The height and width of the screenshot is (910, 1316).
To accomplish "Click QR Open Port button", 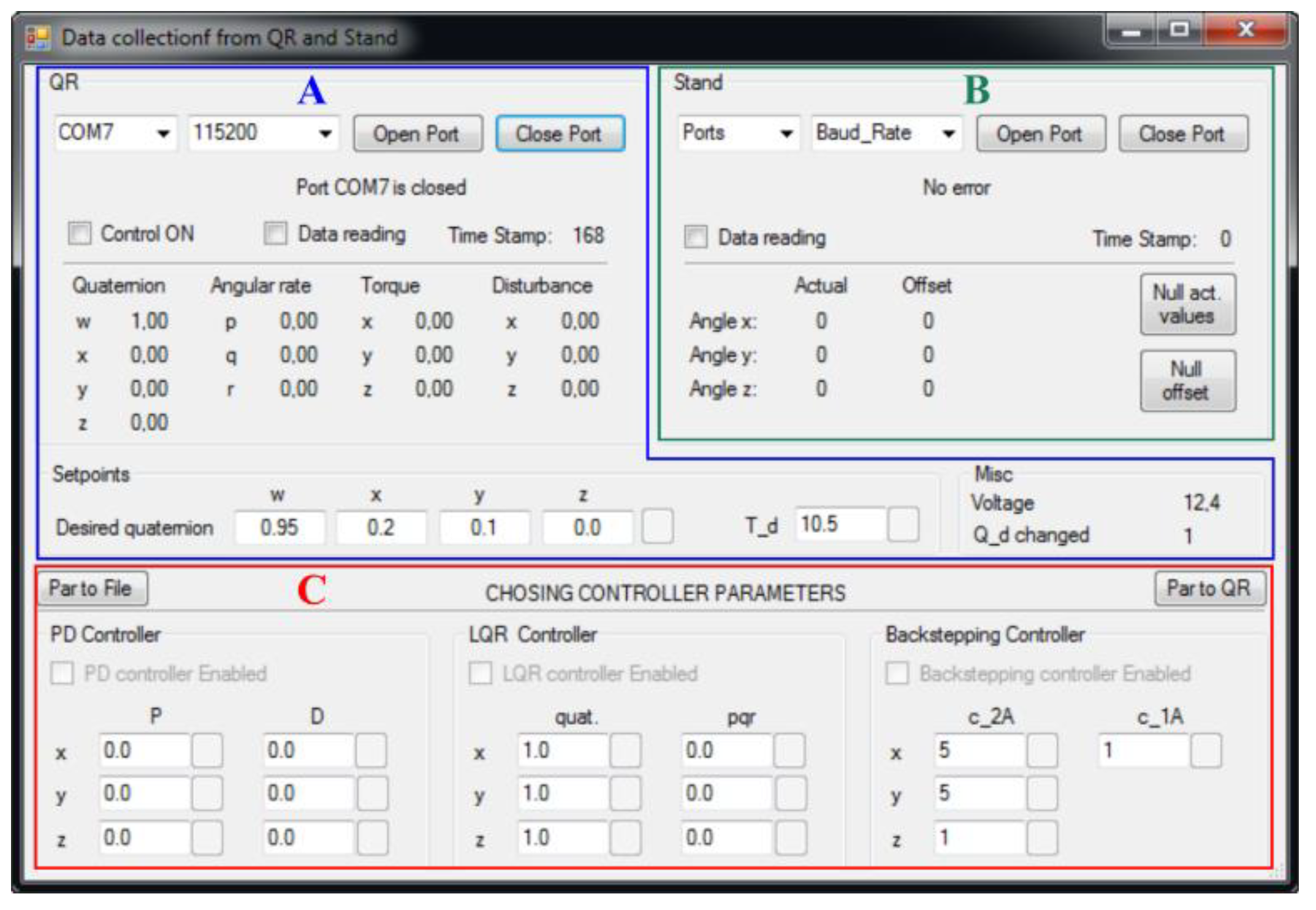I will [417, 134].
